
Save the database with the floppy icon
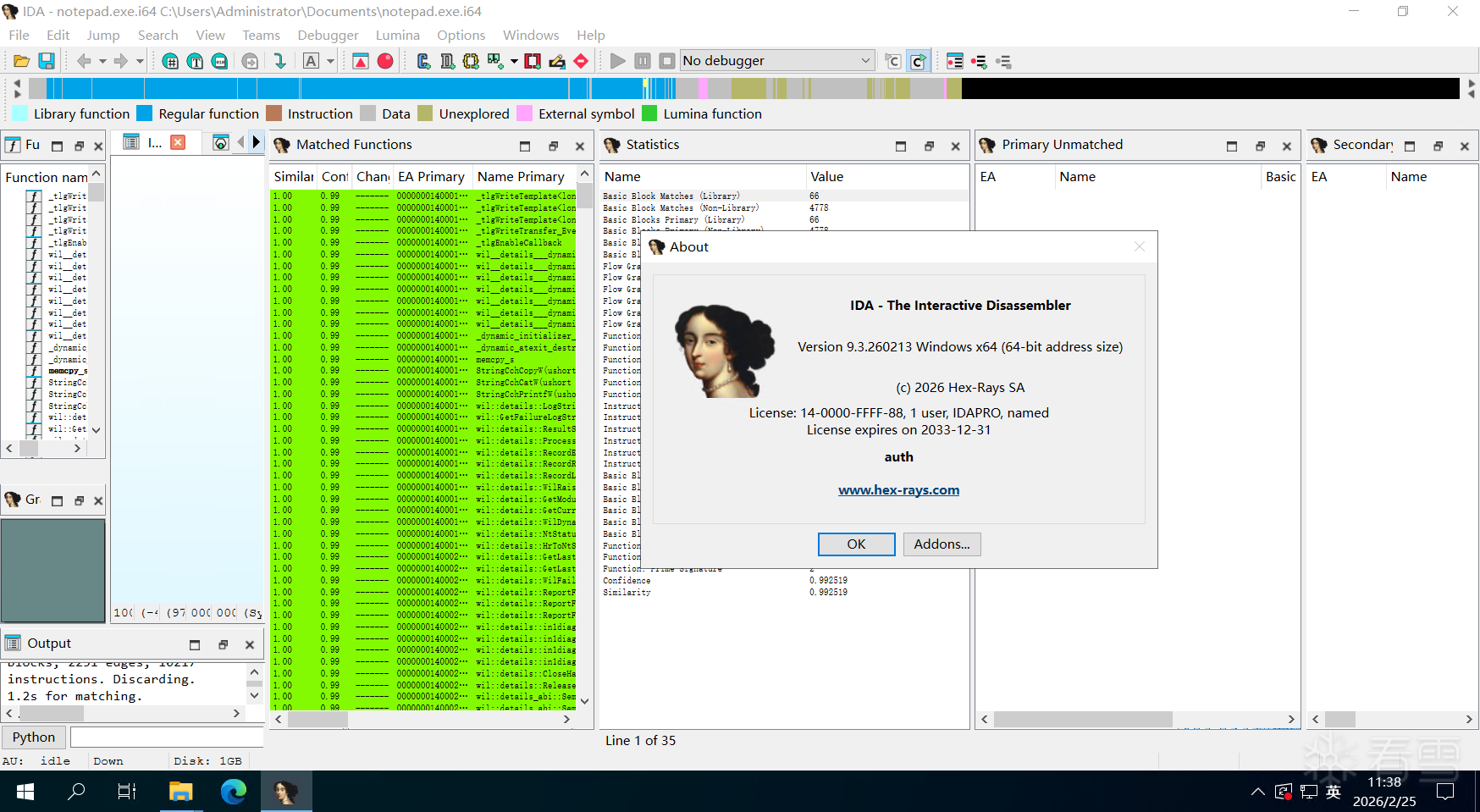(x=47, y=61)
